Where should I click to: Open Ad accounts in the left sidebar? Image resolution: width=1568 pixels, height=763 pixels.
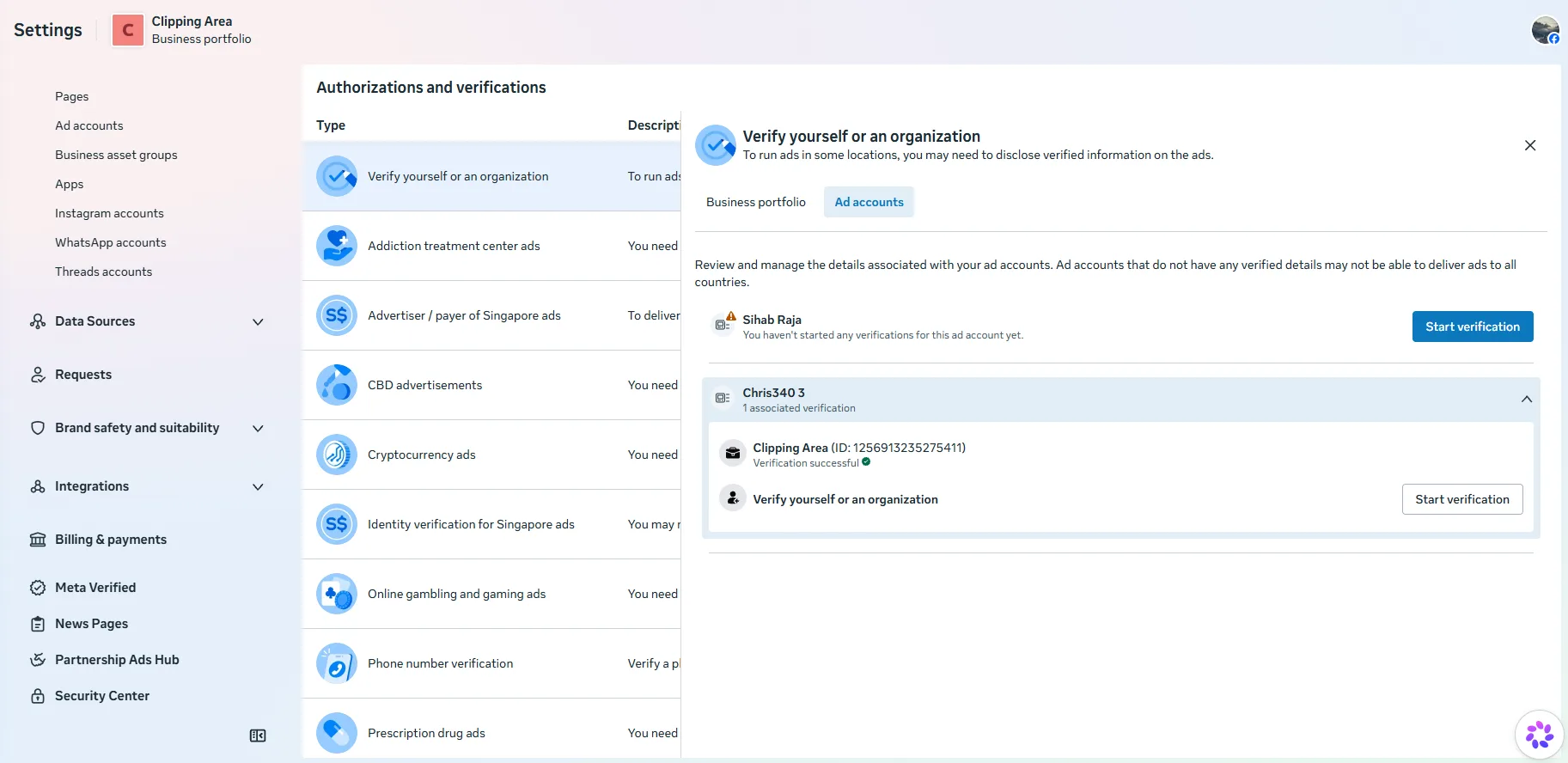coord(89,125)
